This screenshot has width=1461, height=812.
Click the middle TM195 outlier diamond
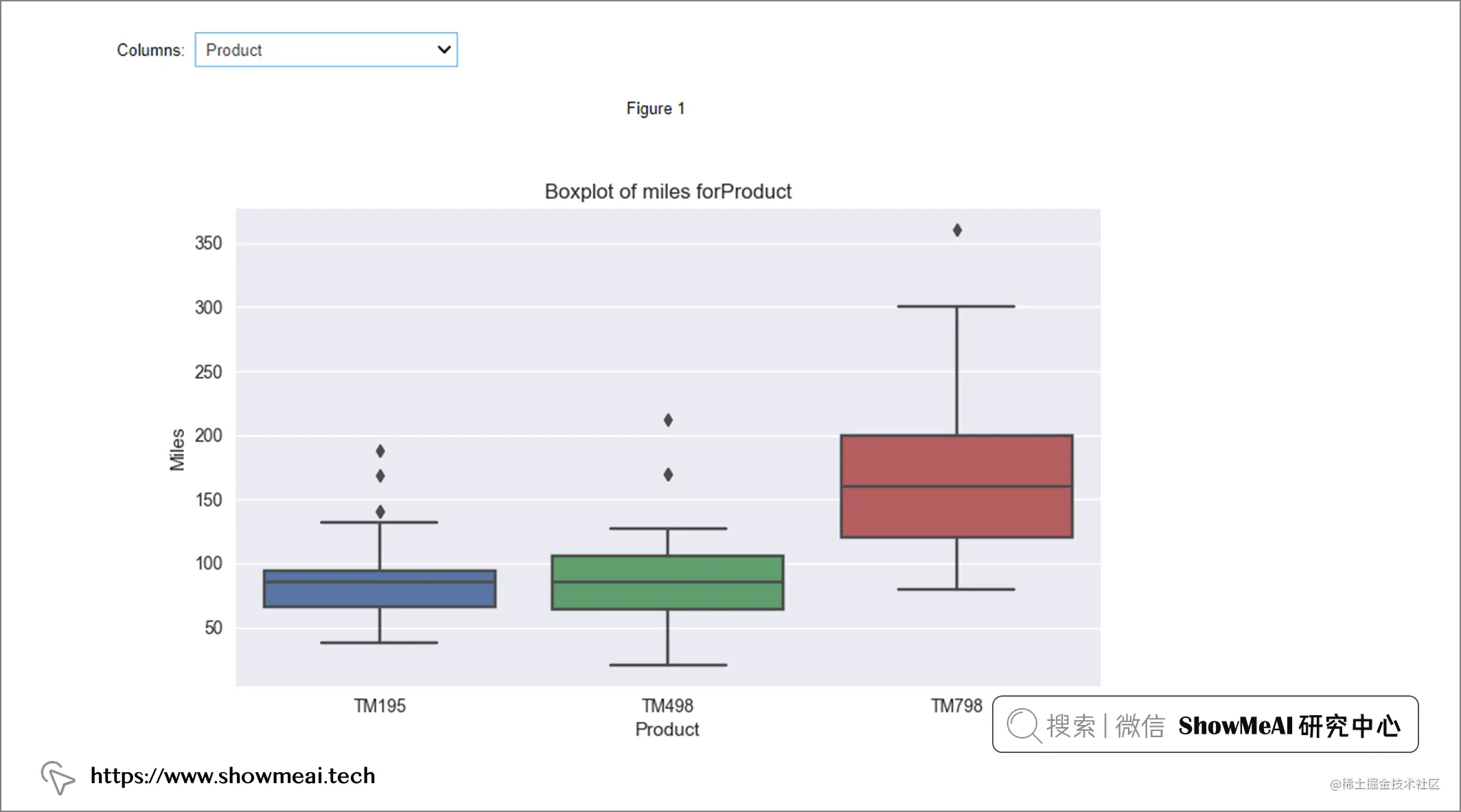coord(380,476)
